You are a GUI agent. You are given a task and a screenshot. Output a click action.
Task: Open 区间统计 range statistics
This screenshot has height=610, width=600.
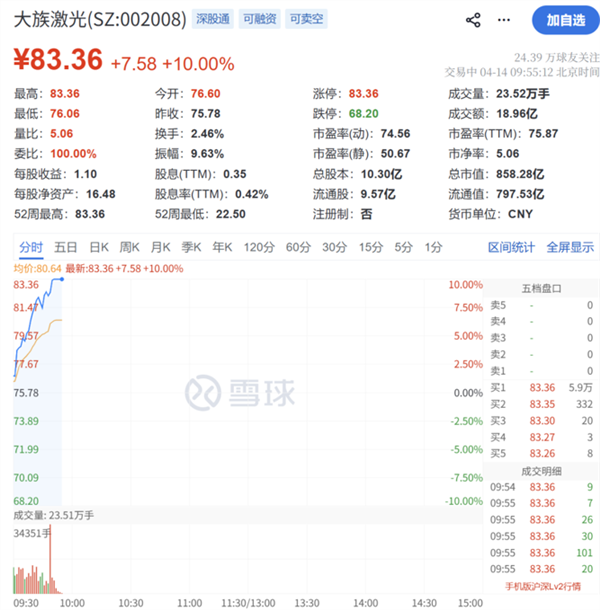[512, 247]
